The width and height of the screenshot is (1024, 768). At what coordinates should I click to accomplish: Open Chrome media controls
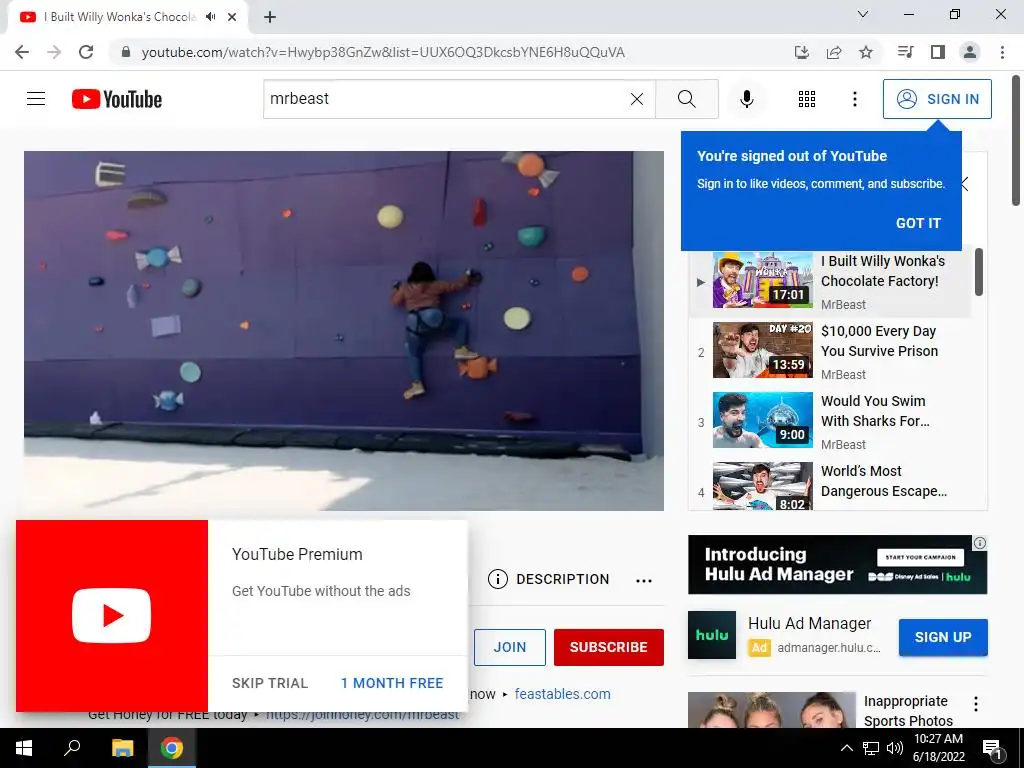tap(905, 52)
